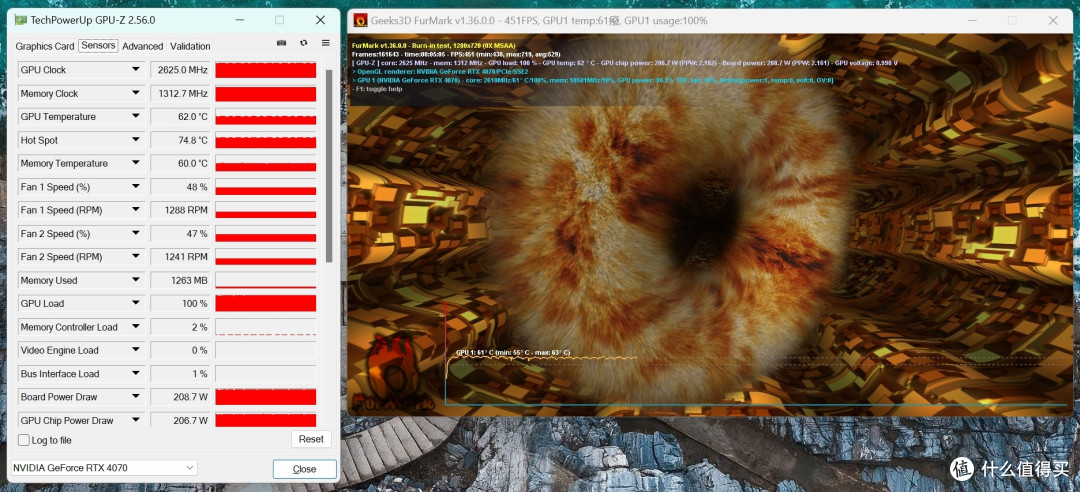Click the 206.7 W value
Screen dimensions: 1080x492
(x=180, y=420)
